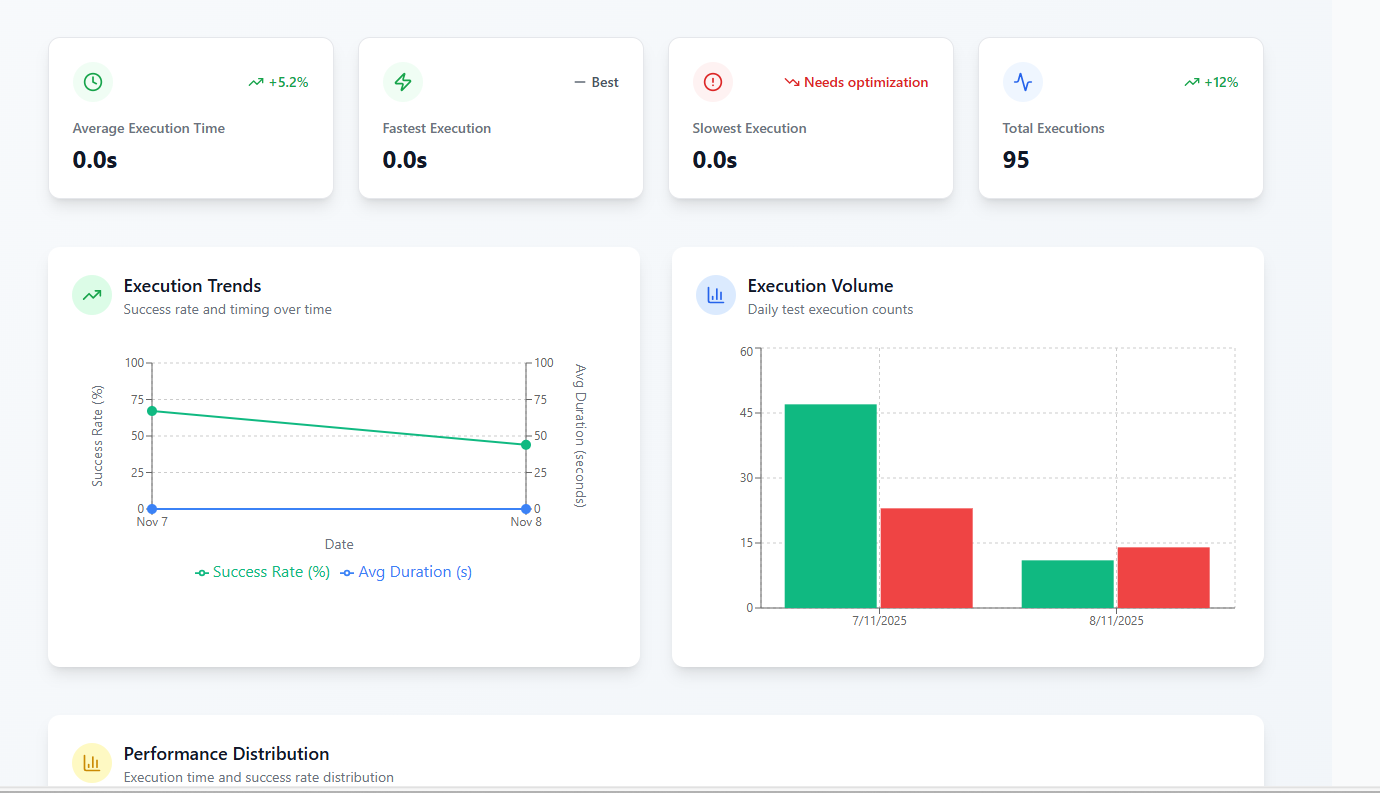1380x793 pixels.
Task: Toggle the Avg Duration (s) legend item
Action: tap(406, 572)
